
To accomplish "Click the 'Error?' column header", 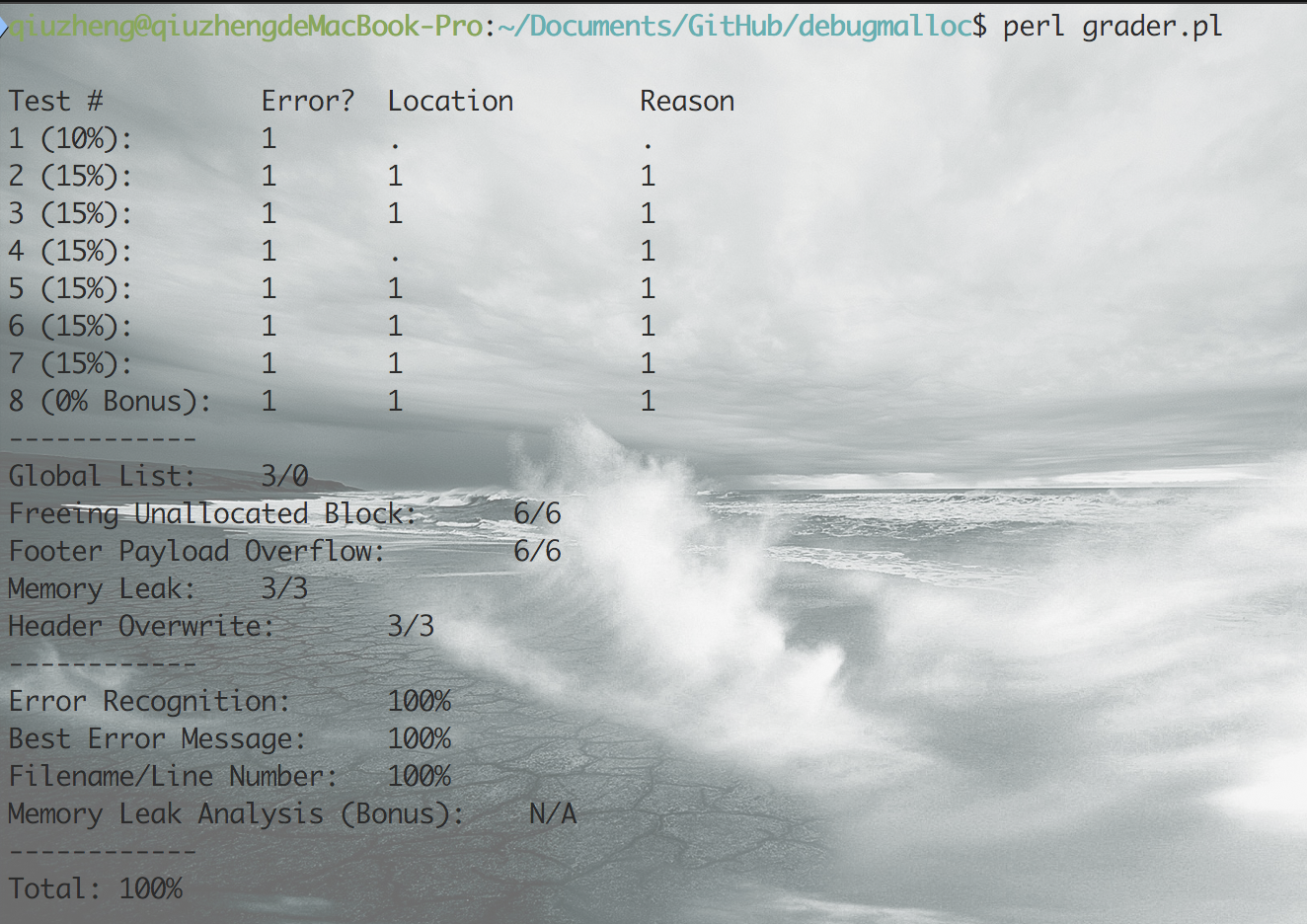I will (308, 101).
